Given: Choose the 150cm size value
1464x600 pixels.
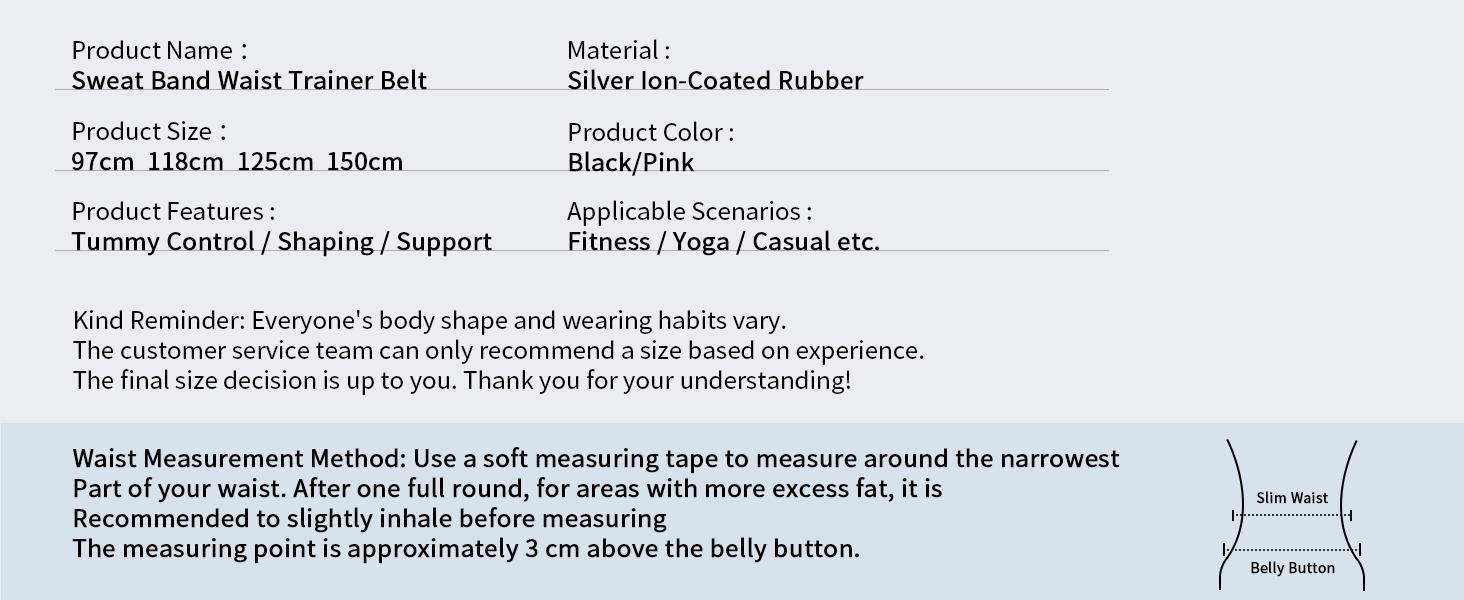Looking at the screenshot, I should click(x=365, y=161).
